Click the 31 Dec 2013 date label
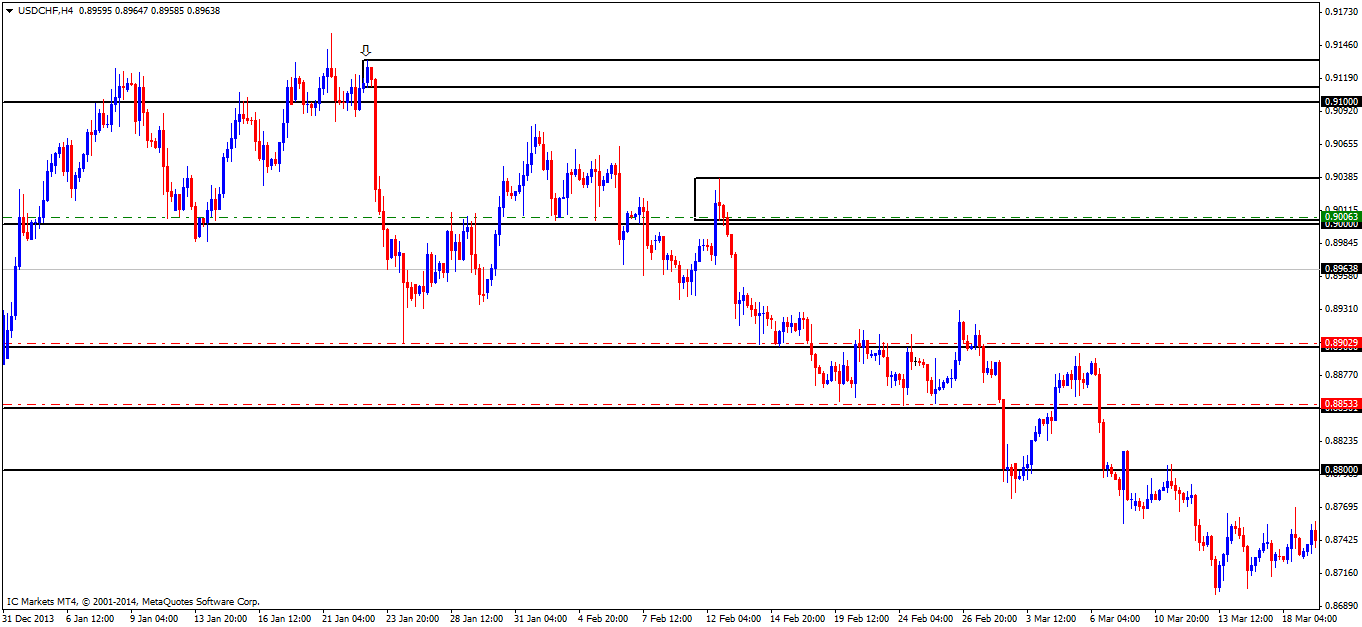The image size is (1362, 627). tap(29, 618)
